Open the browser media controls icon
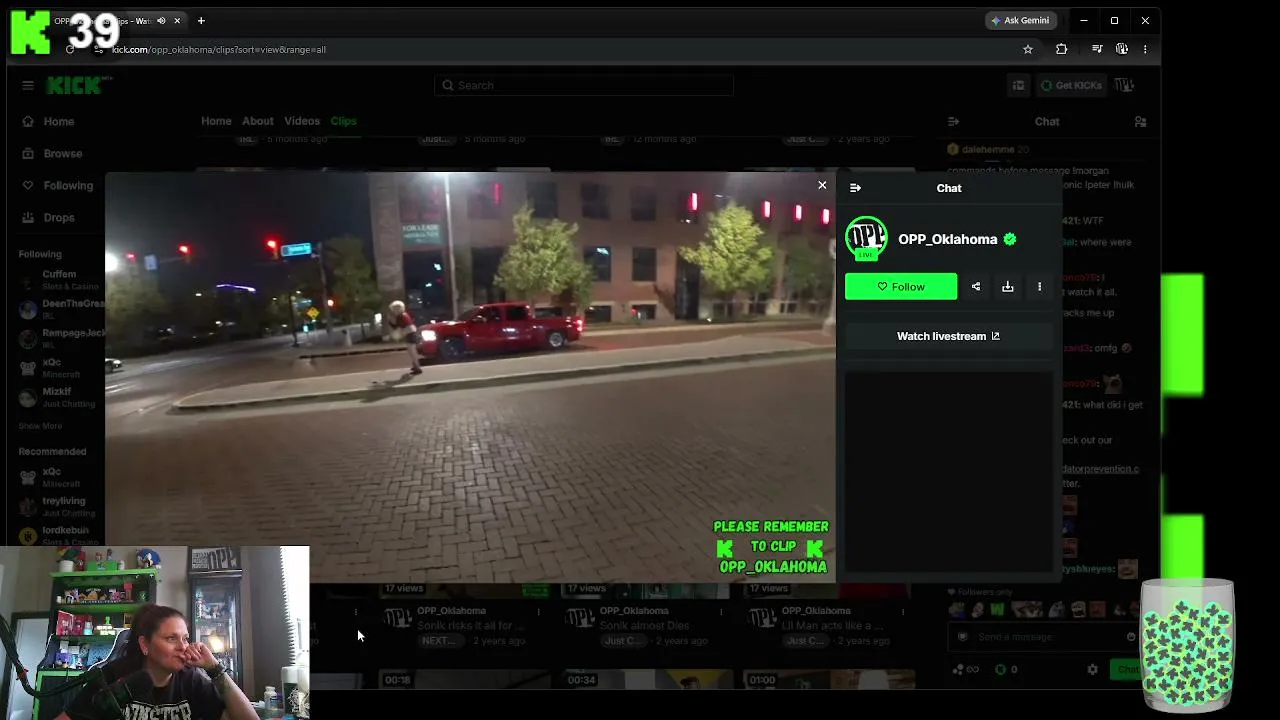 [1097, 49]
